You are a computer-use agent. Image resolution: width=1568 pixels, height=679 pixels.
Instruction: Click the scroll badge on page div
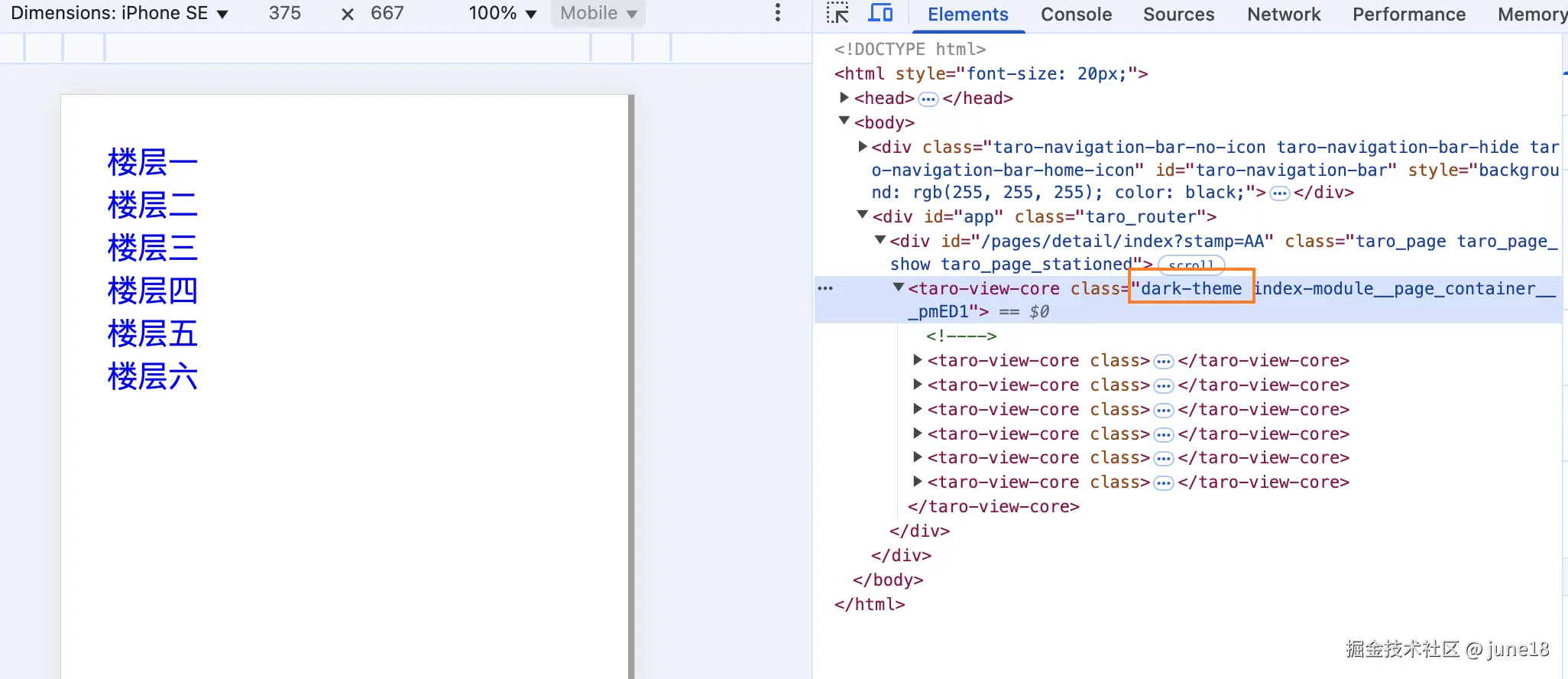(x=1191, y=265)
